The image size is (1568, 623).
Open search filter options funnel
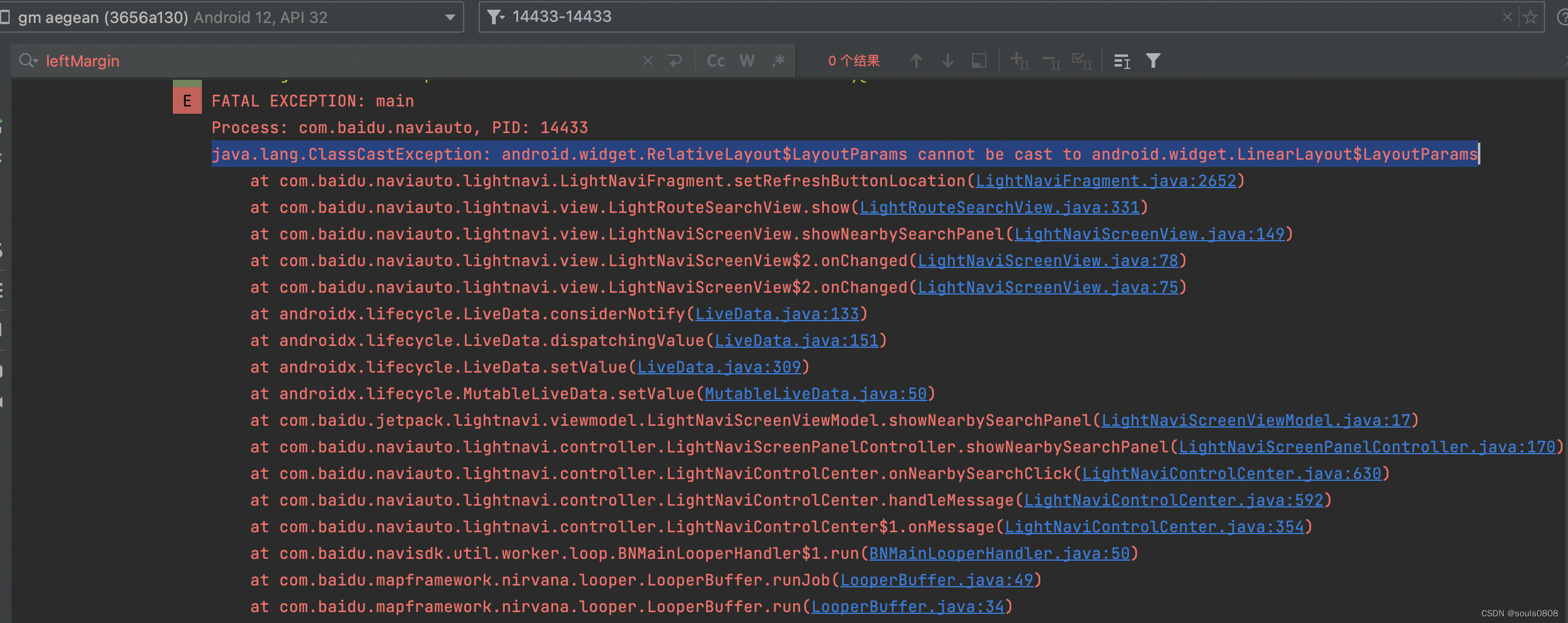point(1153,61)
